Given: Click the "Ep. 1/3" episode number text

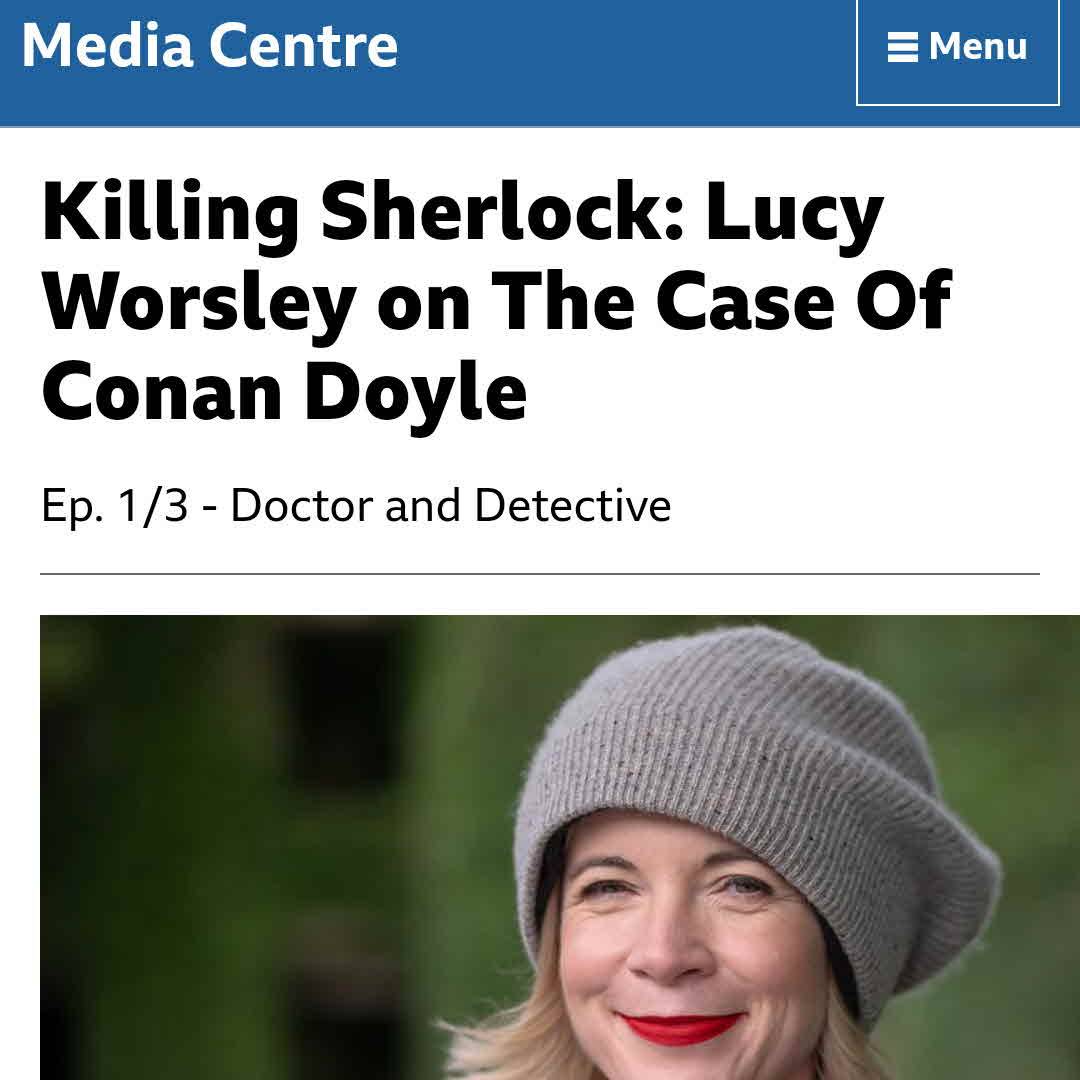Looking at the screenshot, I should [114, 507].
